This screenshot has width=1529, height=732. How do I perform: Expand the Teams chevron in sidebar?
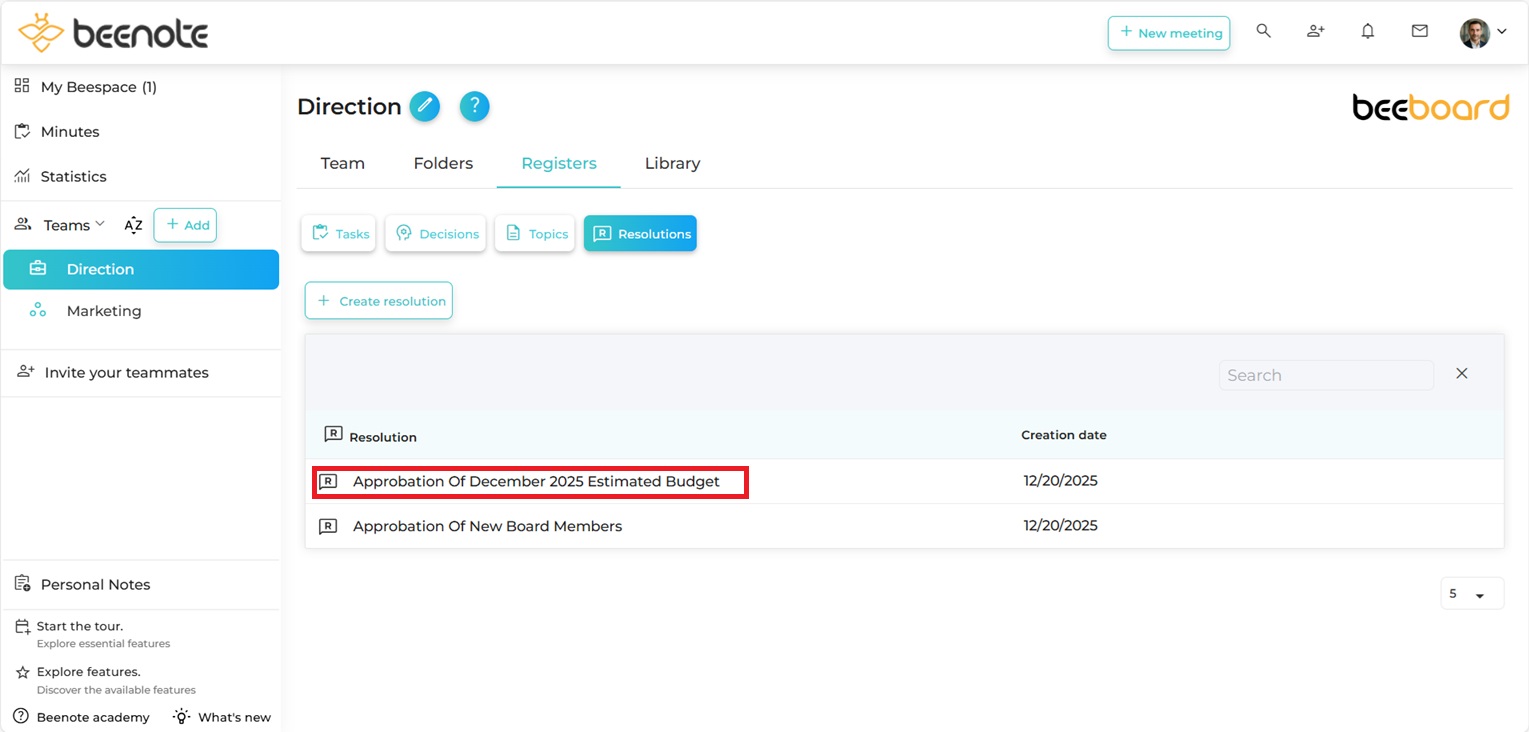tap(100, 224)
